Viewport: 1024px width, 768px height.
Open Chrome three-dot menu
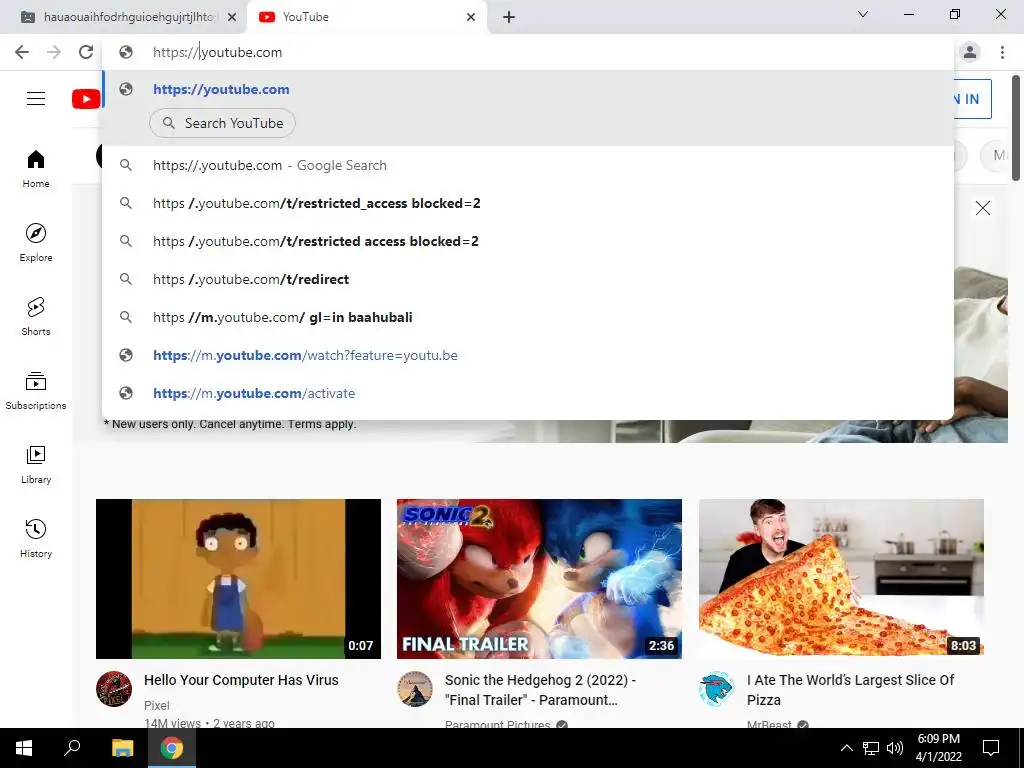click(1002, 52)
